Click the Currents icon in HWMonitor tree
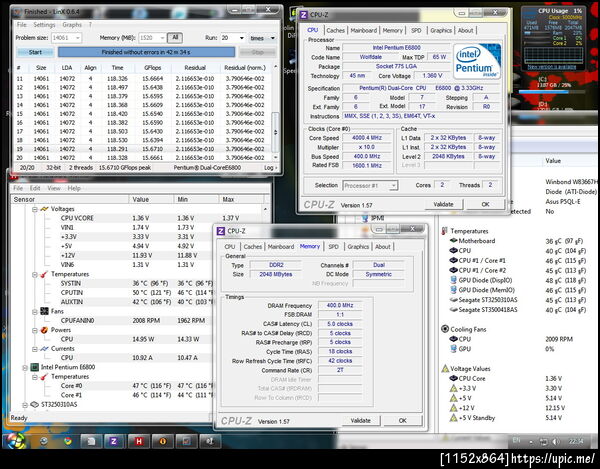This screenshot has width=600, height=469. tap(44, 348)
